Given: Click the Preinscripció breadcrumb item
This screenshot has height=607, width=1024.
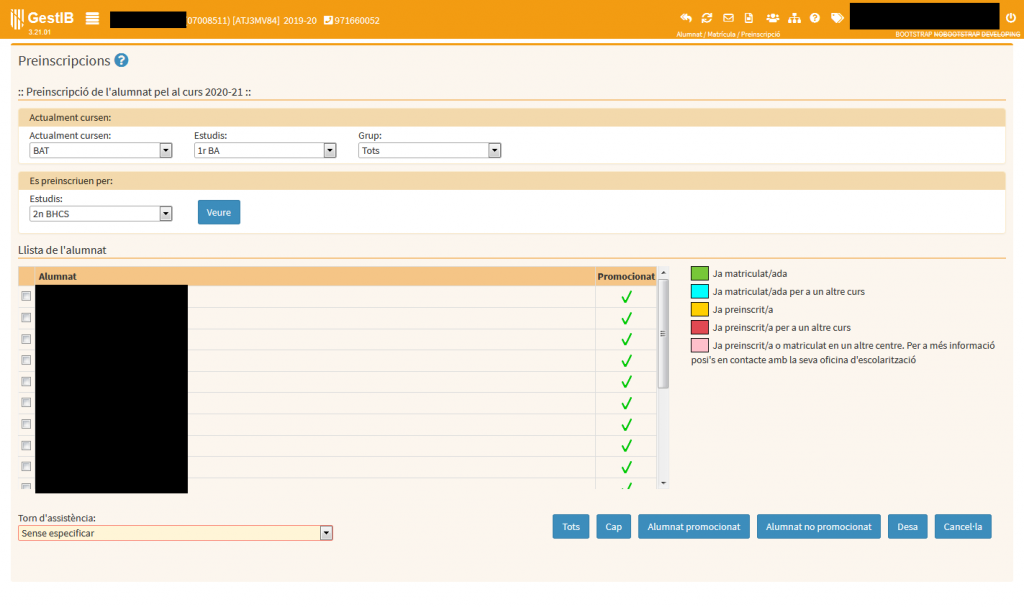Looking at the screenshot, I should click(x=760, y=34).
